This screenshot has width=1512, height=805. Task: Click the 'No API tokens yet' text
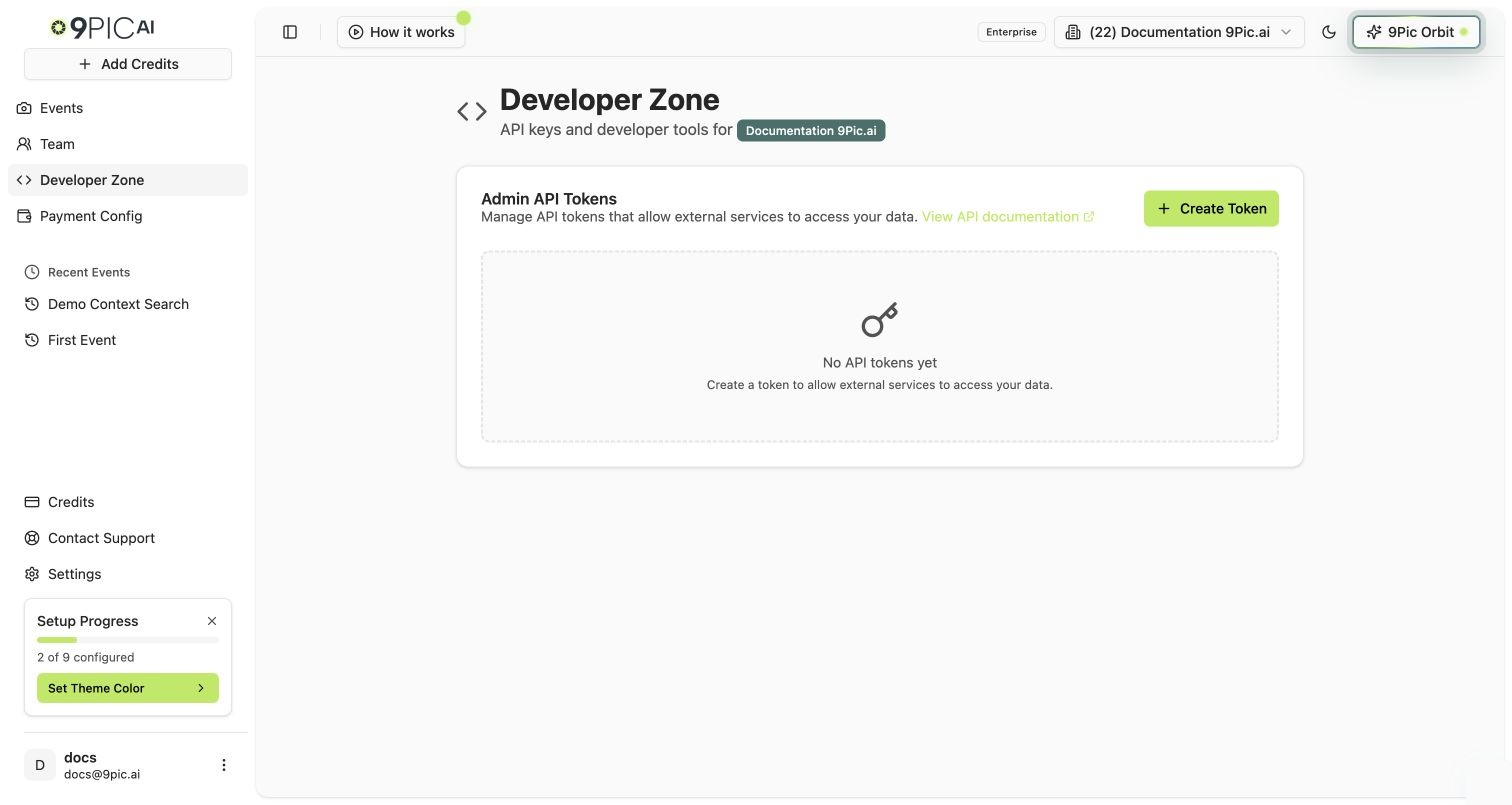(880, 363)
